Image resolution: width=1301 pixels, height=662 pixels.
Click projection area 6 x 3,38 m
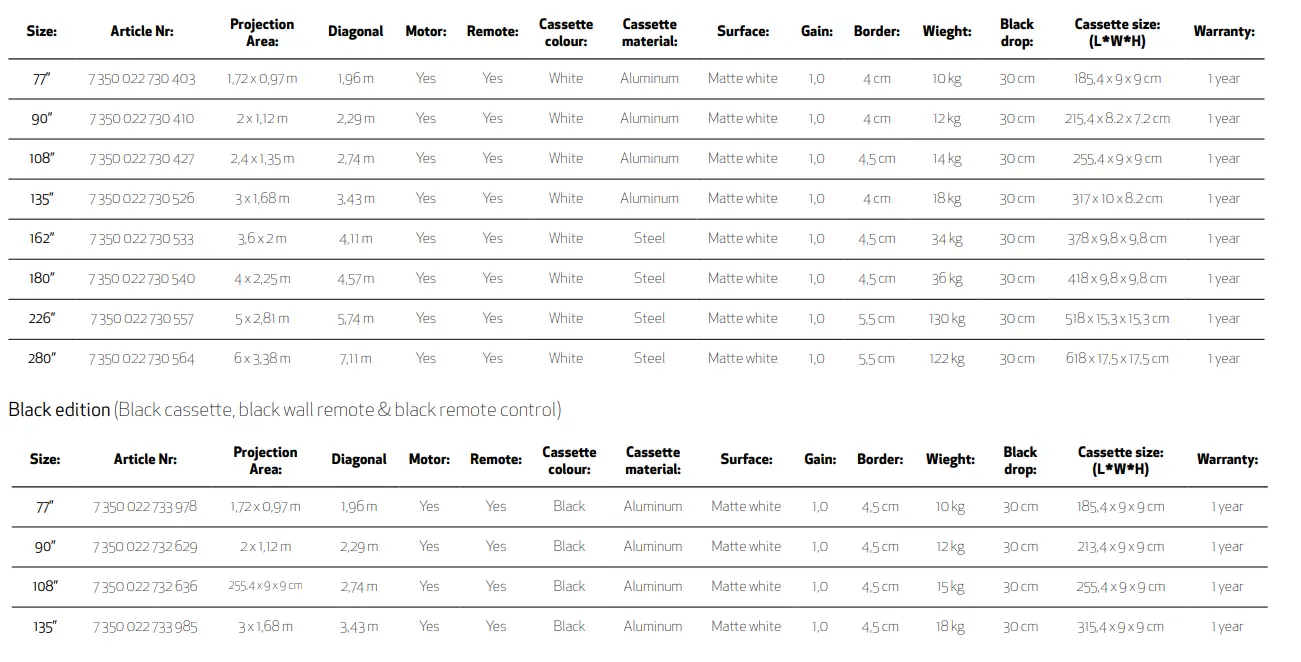tap(263, 359)
